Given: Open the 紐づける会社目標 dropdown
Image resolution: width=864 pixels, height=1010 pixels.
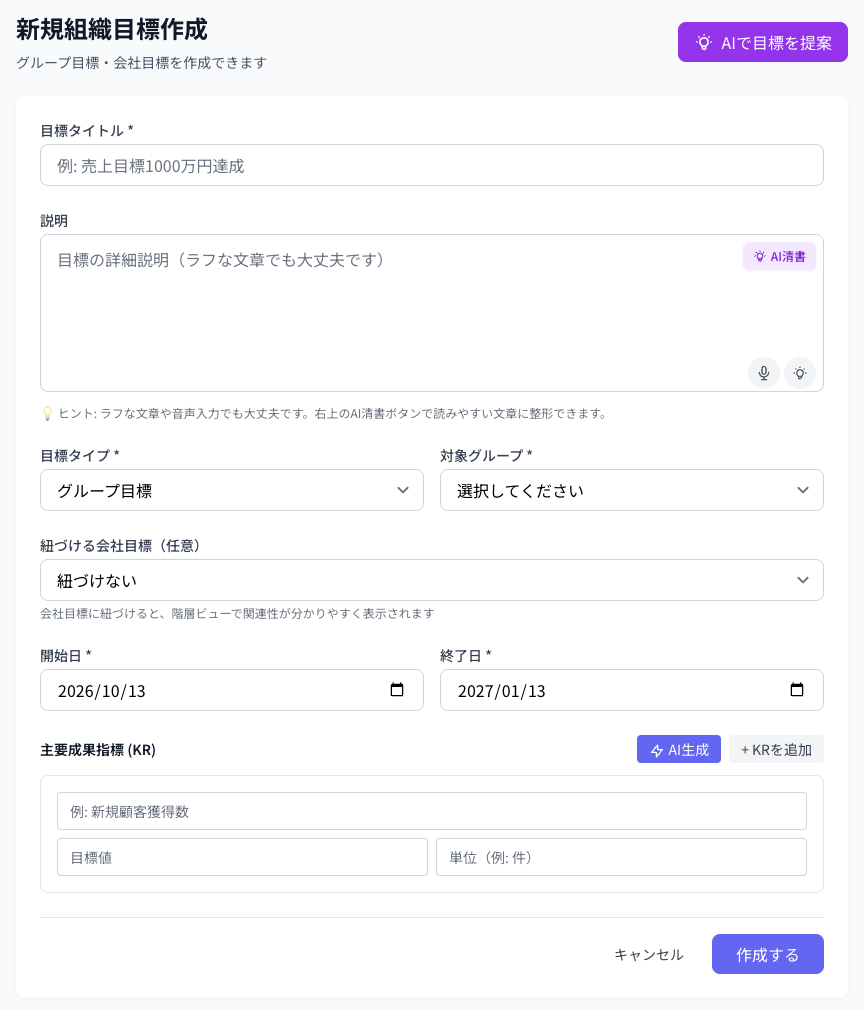Looking at the screenshot, I should (x=432, y=580).
